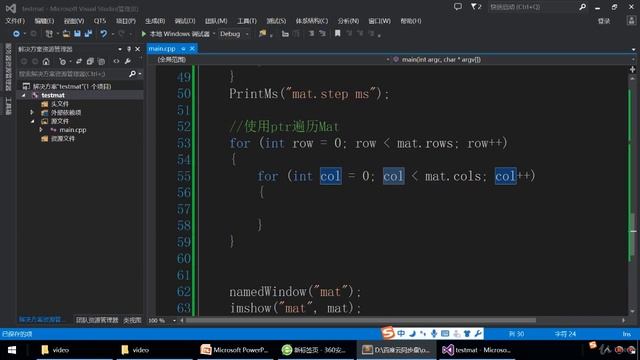Click the Sogou toolbar wrench settings icon

click(478, 333)
